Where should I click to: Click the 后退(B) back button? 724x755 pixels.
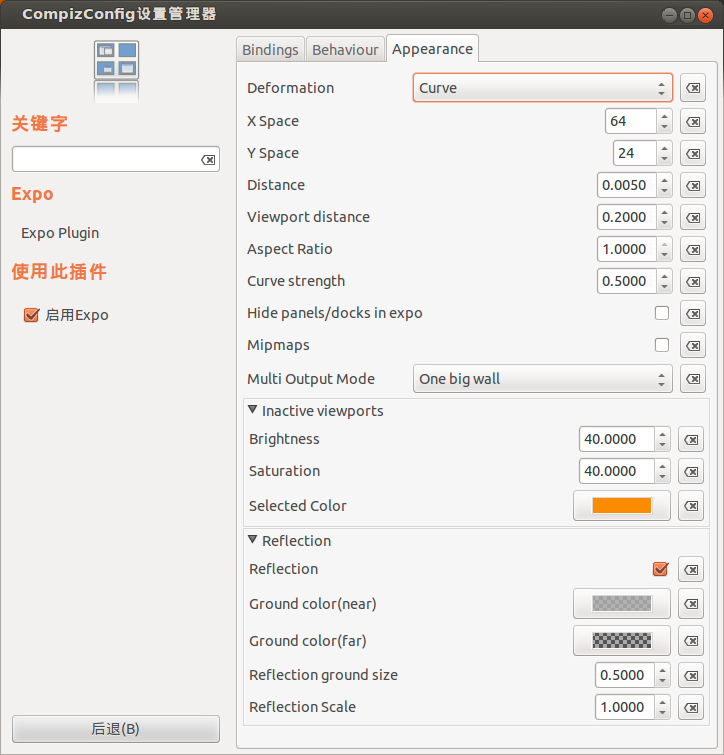(x=116, y=729)
